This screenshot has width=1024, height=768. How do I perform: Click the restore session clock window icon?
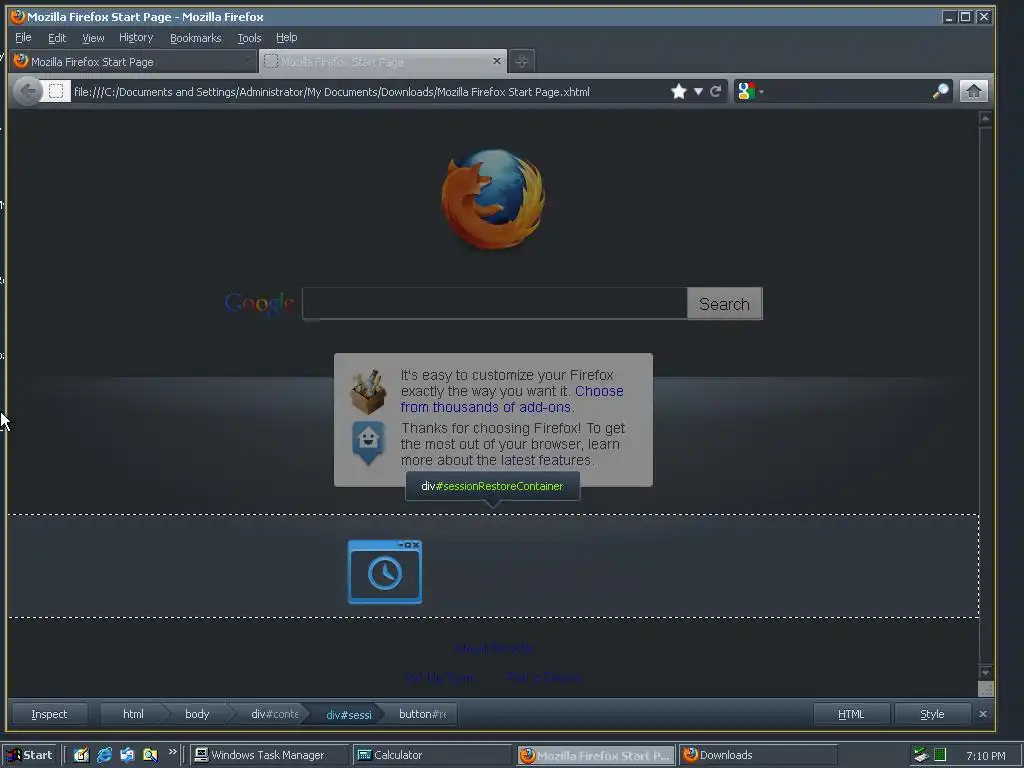click(x=385, y=571)
